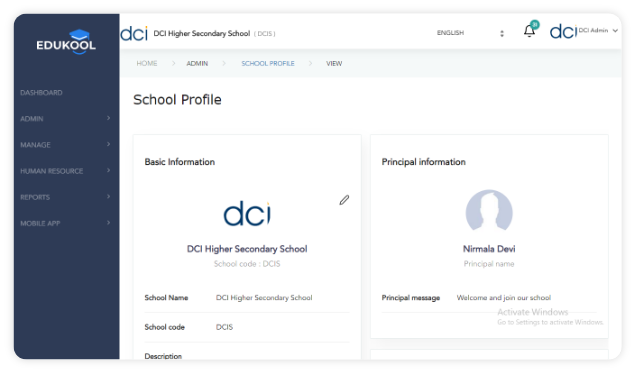Image resolution: width=635 pixels, height=373 pixels.
Task: Click the centered school name under the card logo
Action: (247, 249)
